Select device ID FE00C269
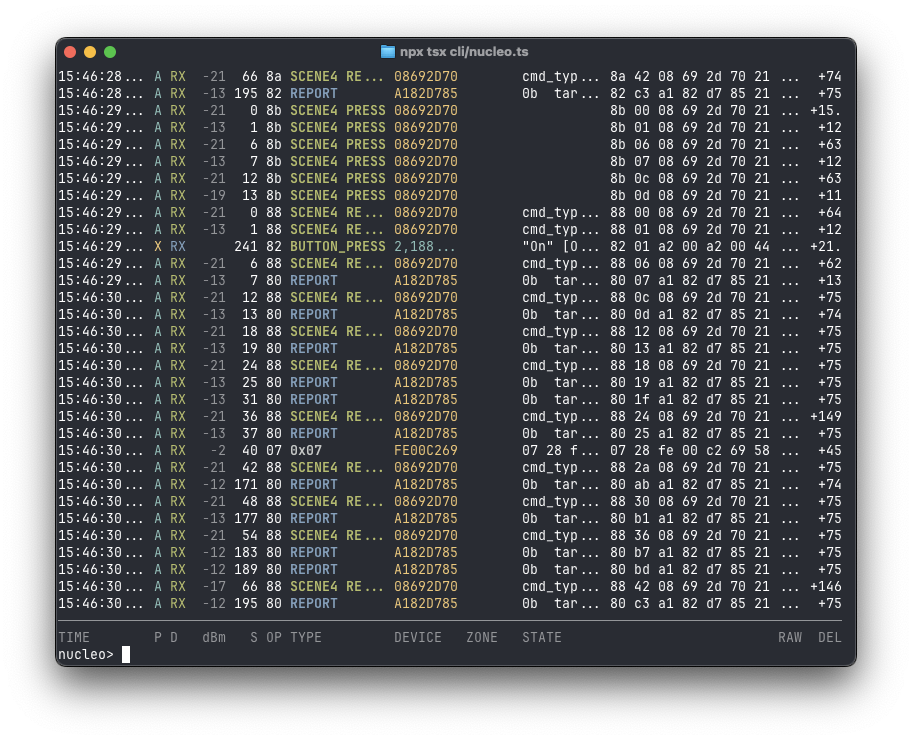 426,451
